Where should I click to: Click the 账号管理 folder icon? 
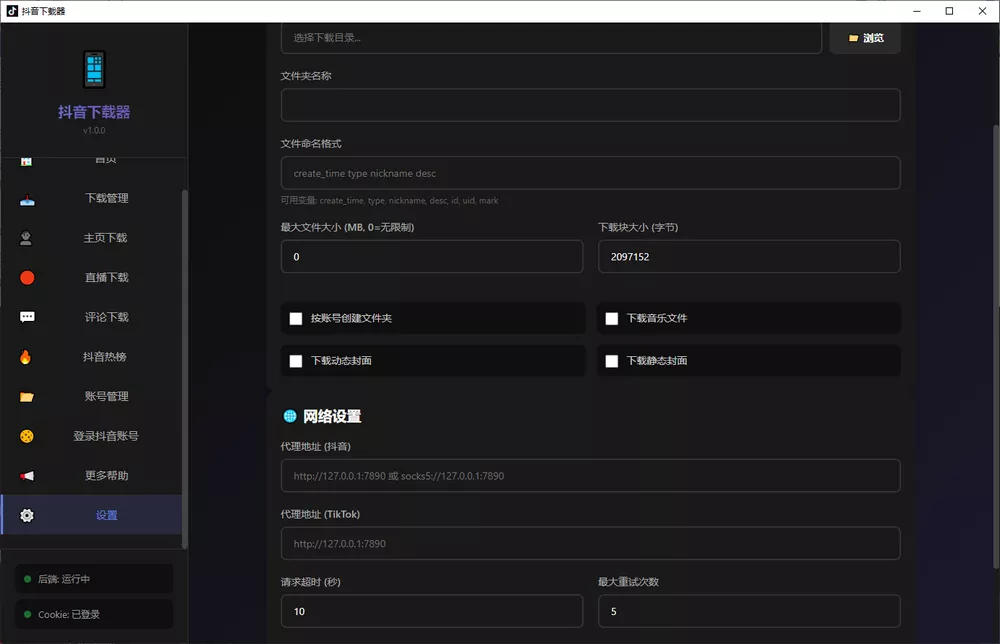[26, 396]
